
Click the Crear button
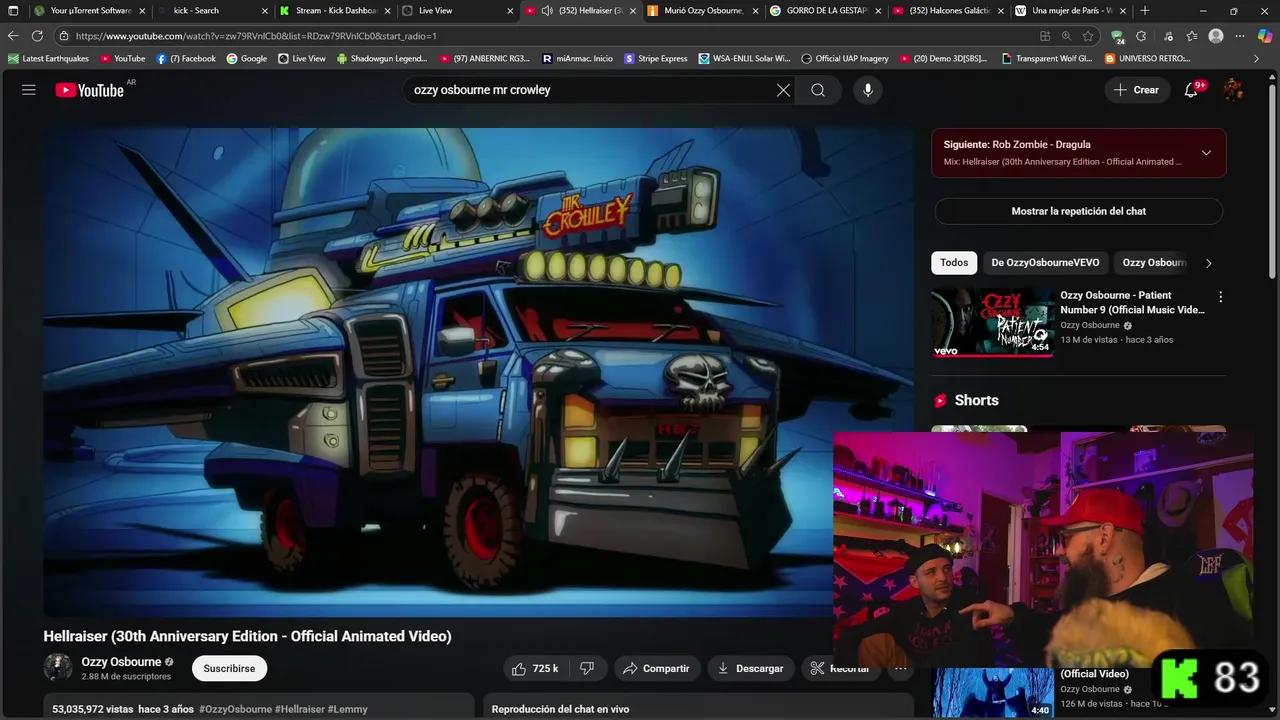click(1136, 90)
